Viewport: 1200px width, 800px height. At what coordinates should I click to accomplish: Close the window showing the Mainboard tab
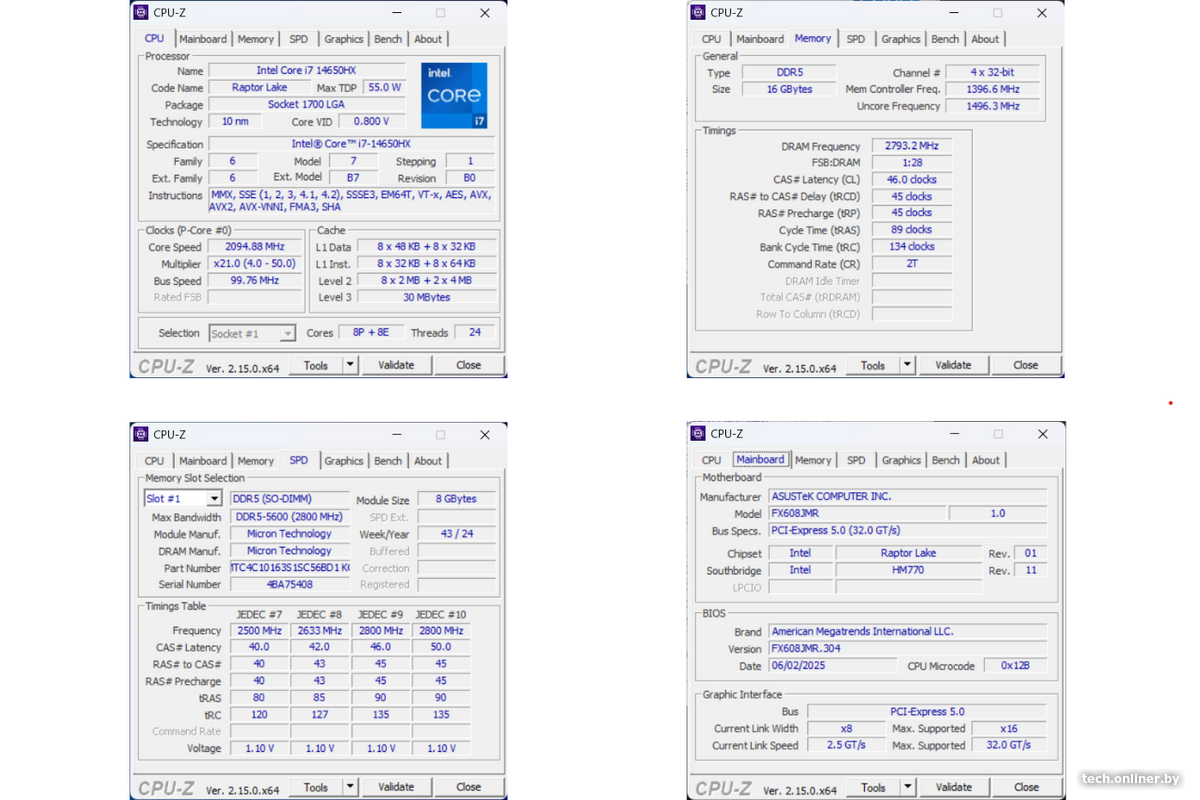point(1042,434)
